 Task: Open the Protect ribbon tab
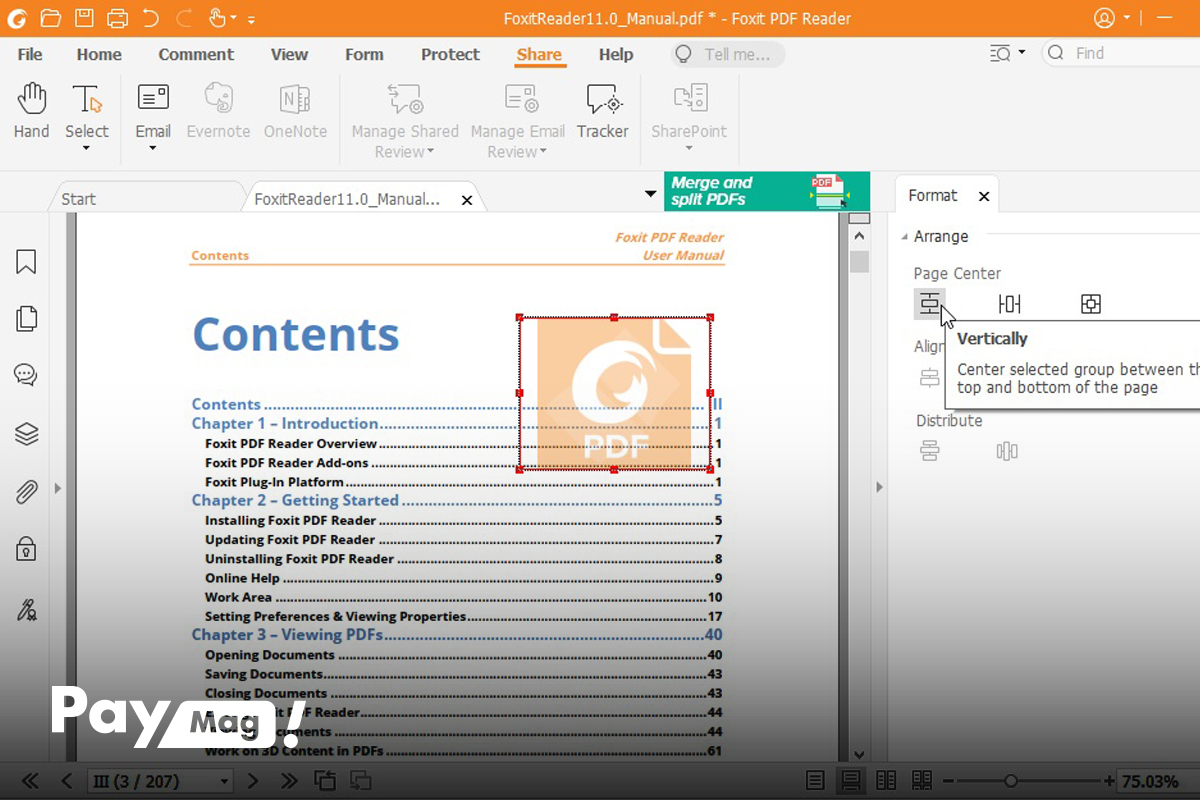(x=450, y=54)
